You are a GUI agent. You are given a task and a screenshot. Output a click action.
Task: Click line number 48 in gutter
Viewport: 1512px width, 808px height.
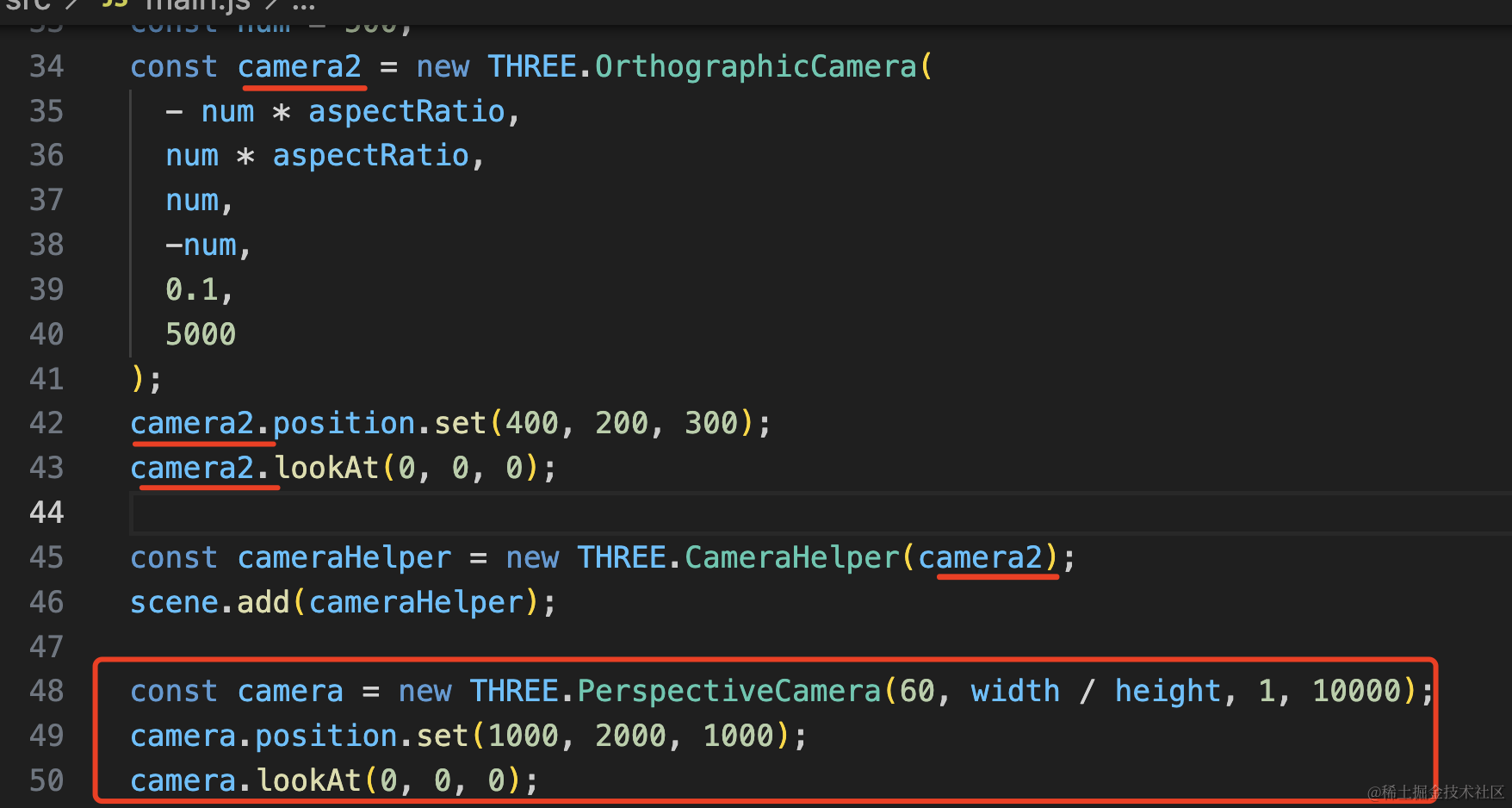46,691
